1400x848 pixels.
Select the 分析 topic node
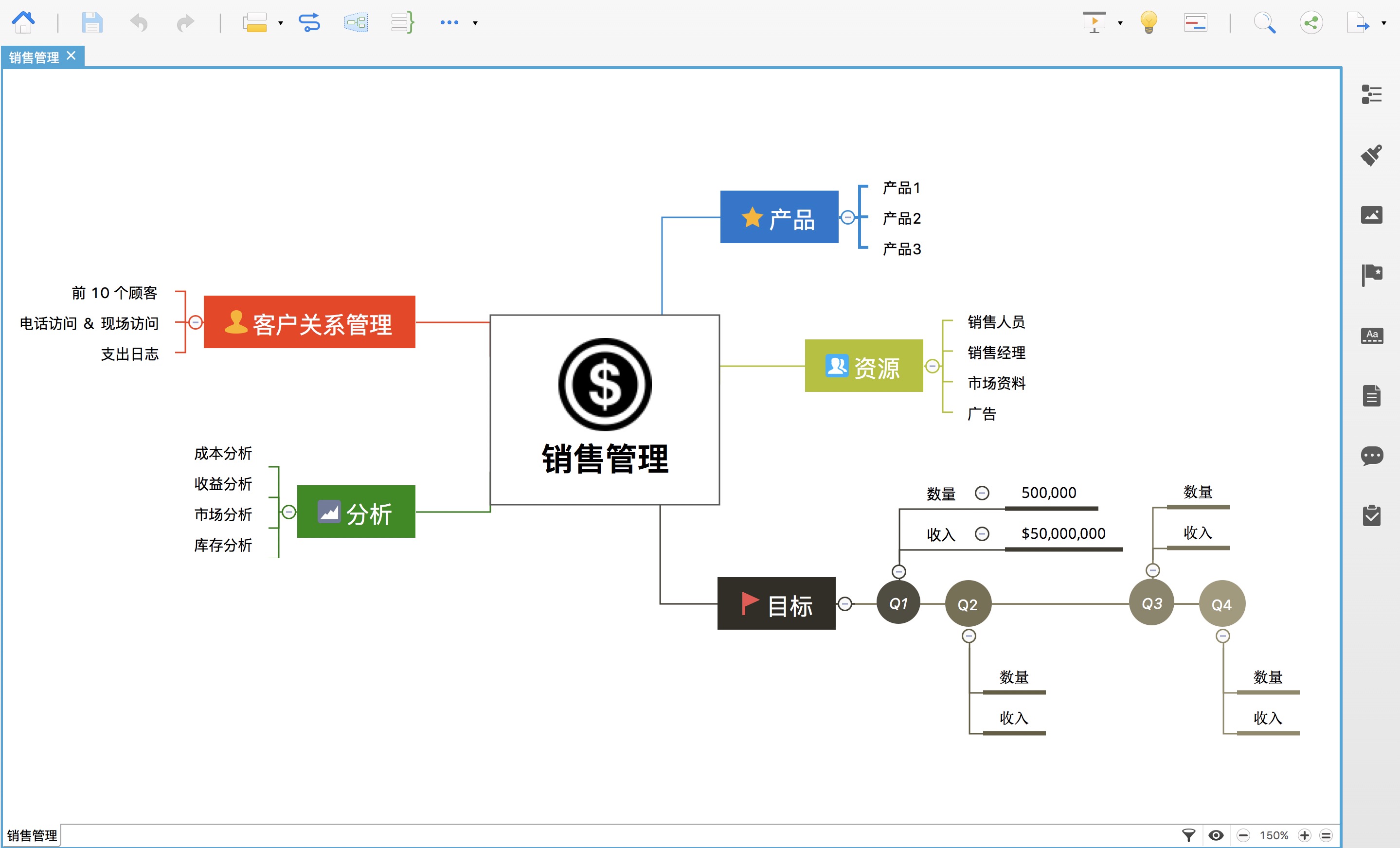coord(356,512)
